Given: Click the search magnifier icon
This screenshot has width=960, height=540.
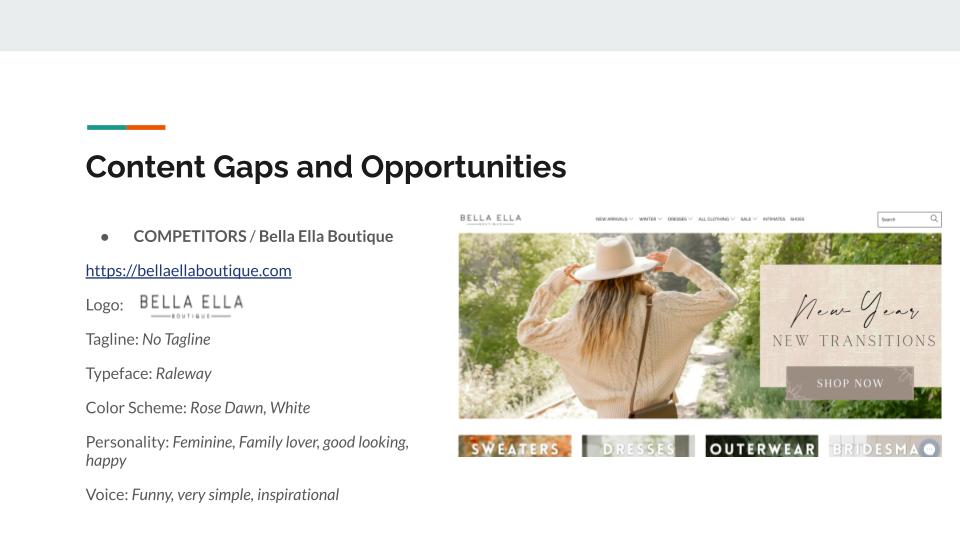Looking at the screenshot, I should (x=934, y=219).
